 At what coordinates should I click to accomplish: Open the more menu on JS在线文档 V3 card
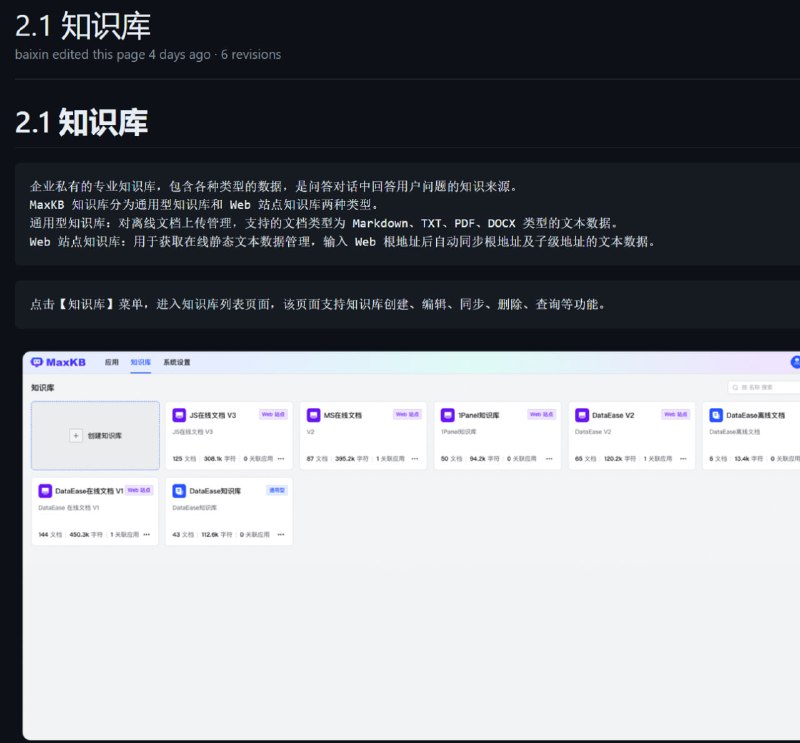pyautogui.click(x=281, y=459)
